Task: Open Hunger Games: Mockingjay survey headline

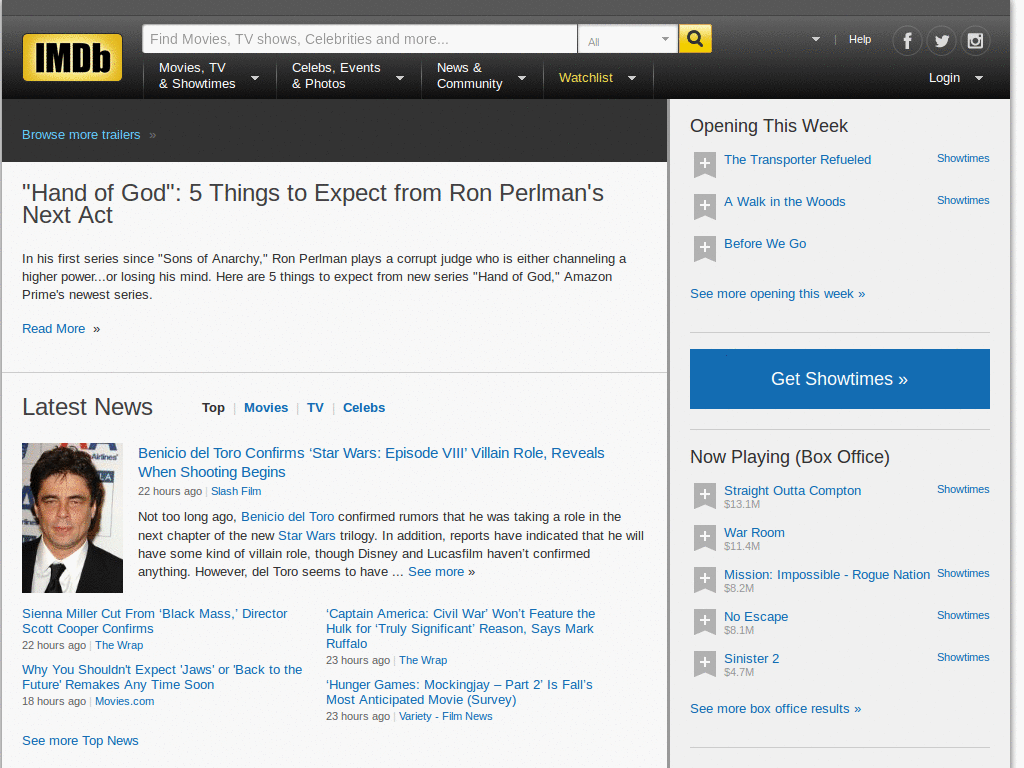Action: tap(459, 692)
